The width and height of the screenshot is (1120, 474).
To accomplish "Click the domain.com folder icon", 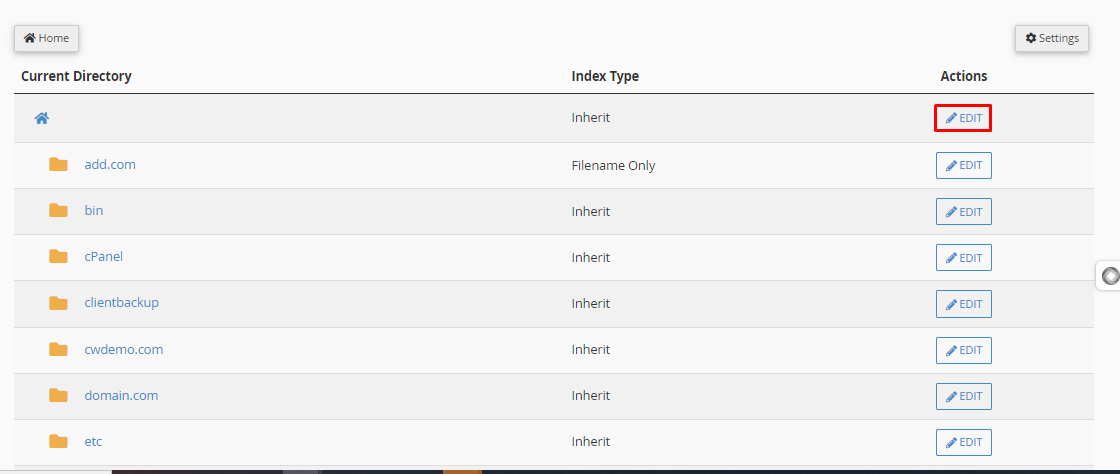I will (58, 396).
